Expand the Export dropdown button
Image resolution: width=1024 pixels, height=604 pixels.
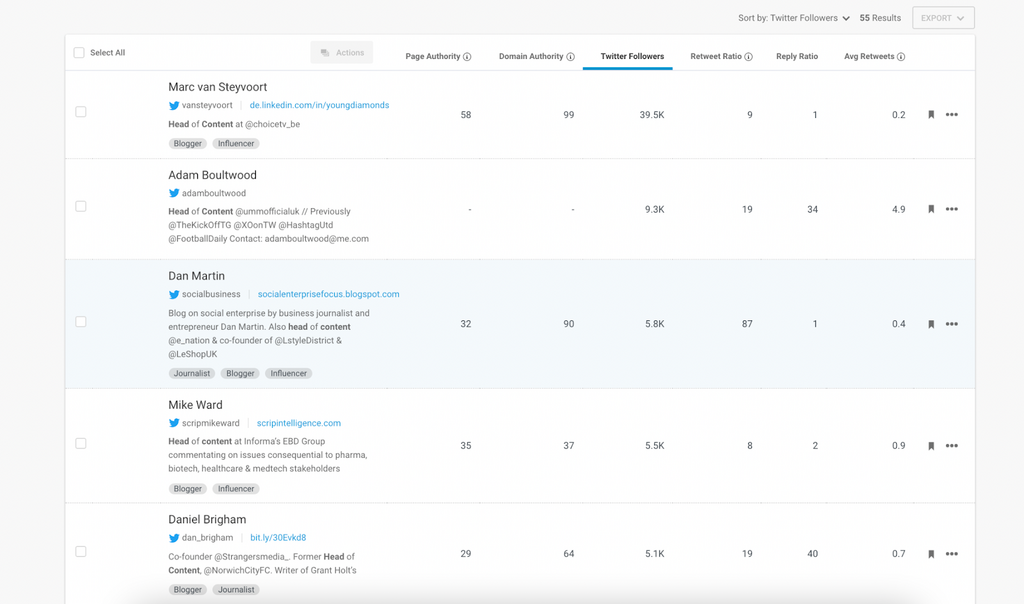943,18
